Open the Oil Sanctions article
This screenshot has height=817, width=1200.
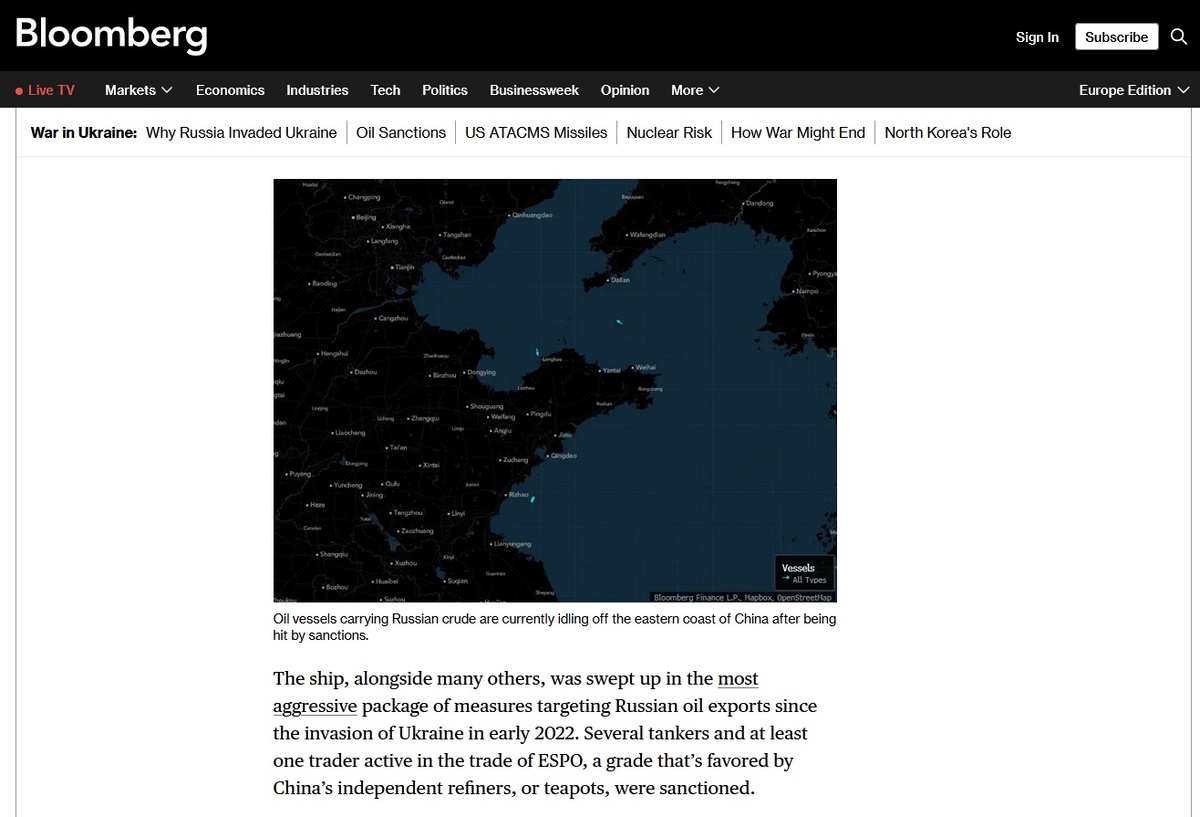400,132
